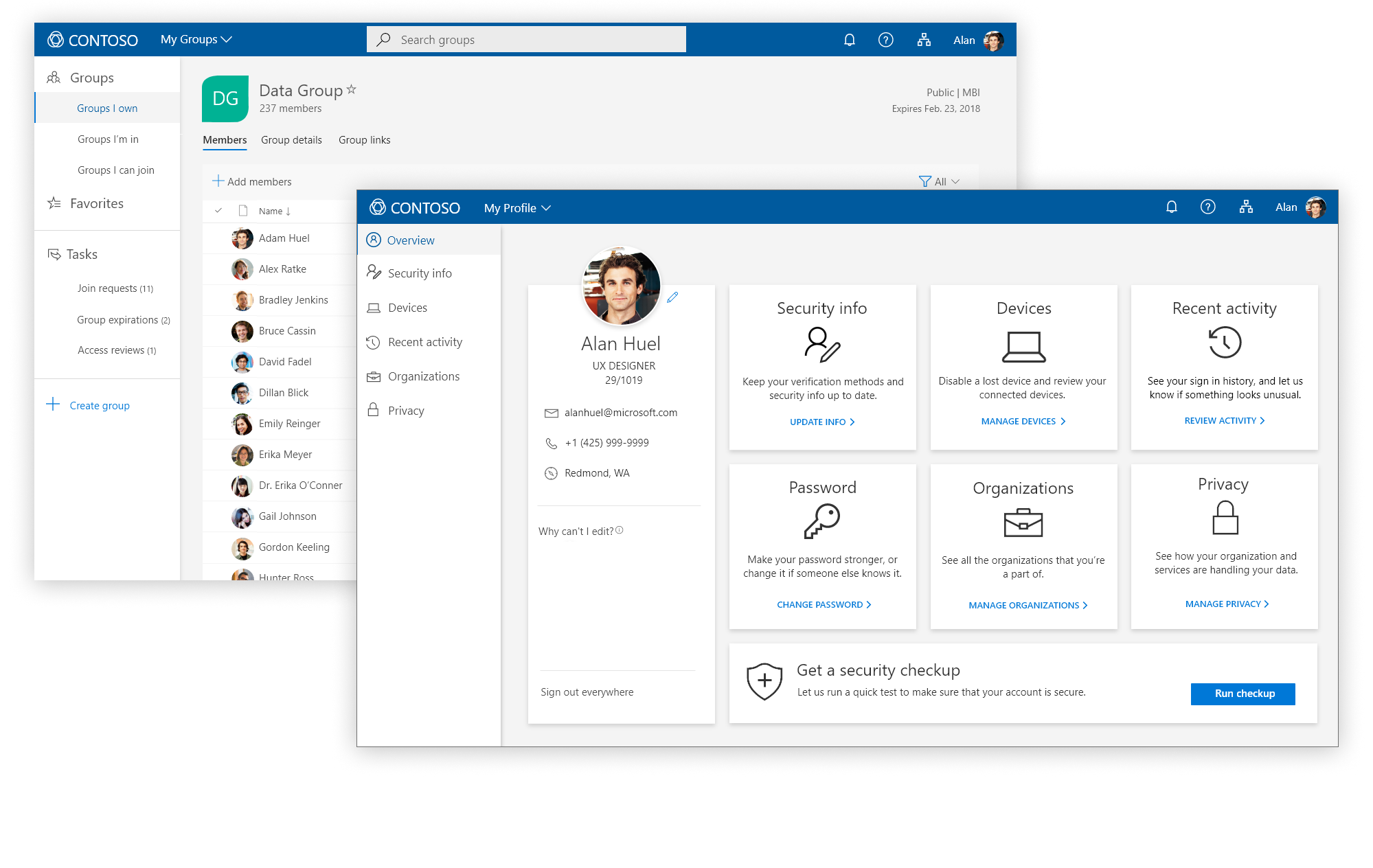Click the shield icon for security checkup
1373x868 pixels.
click(764, 681)
